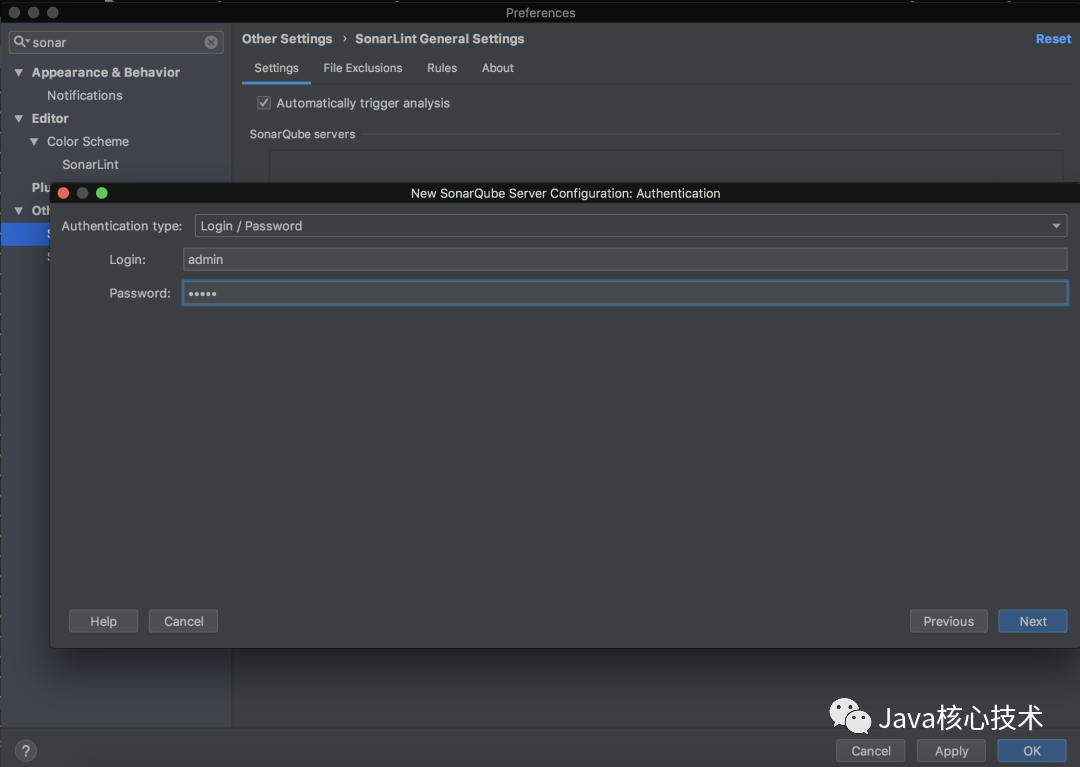
Task: Click the sonar search input
Action: coord(116,42)
